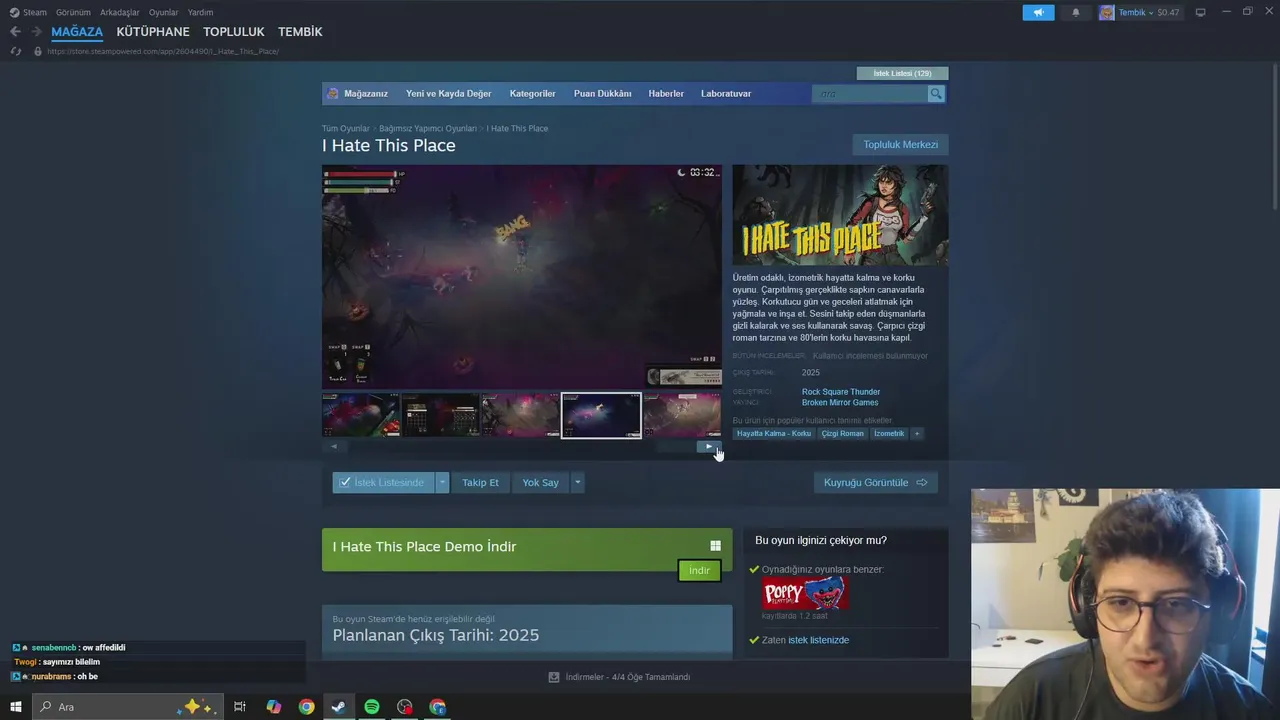Click the Hayatta Kalma - Korku tag

[774, 434]
